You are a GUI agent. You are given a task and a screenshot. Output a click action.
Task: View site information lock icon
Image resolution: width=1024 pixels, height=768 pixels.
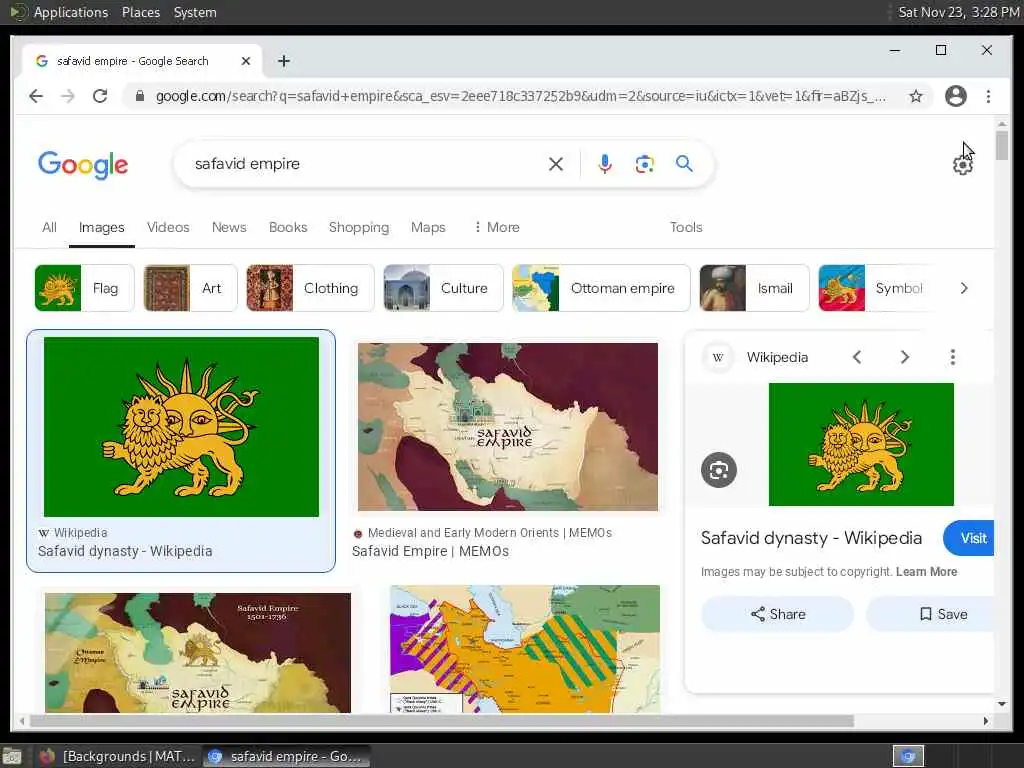(139, 96)
